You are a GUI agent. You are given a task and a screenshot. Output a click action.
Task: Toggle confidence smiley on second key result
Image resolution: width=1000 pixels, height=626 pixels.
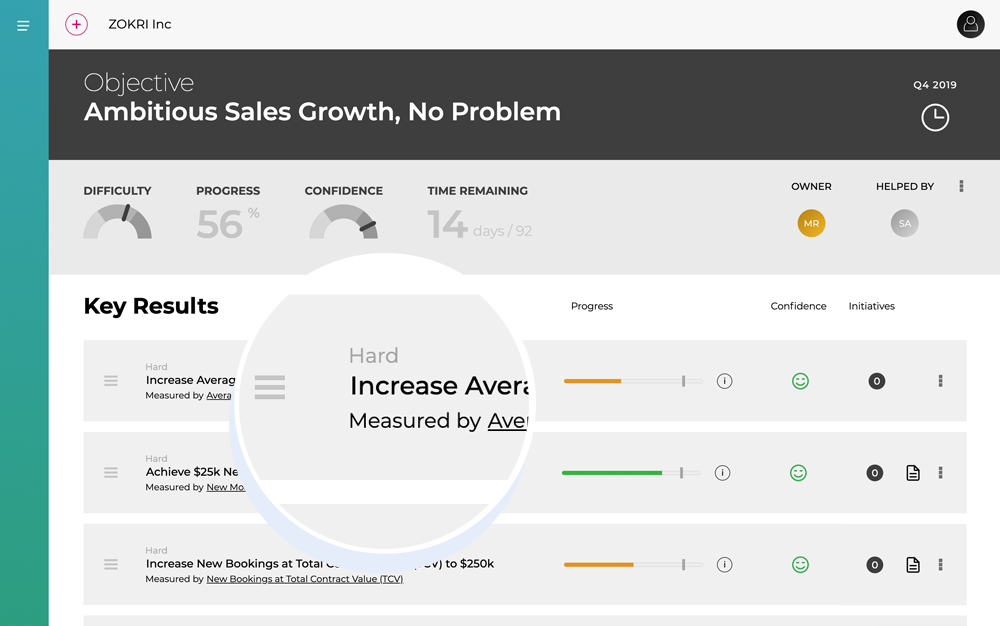pos(798,473)
